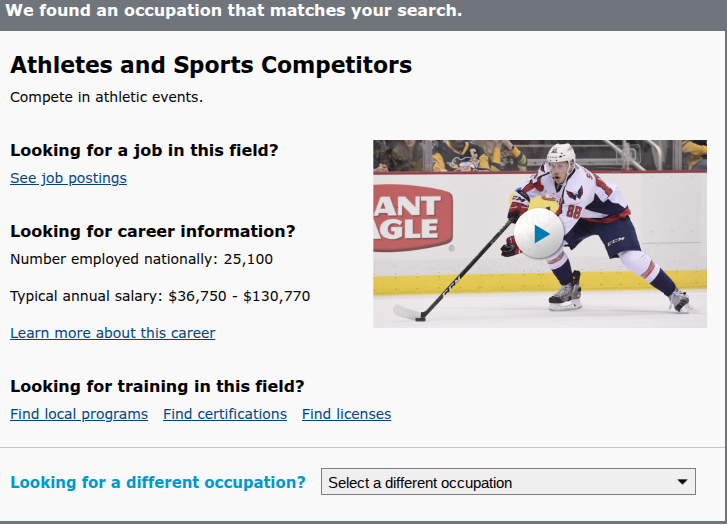Open the See job postings link
The width and height of the screenshot is (727, 525).
pos(68,178)
